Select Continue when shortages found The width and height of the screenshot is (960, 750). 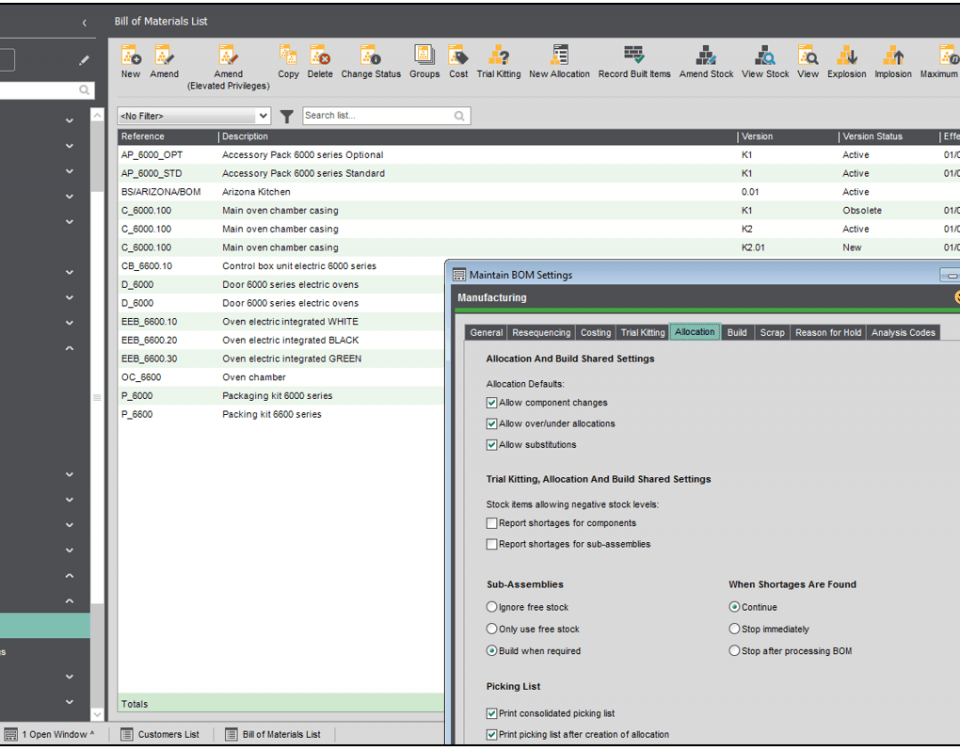734,607
